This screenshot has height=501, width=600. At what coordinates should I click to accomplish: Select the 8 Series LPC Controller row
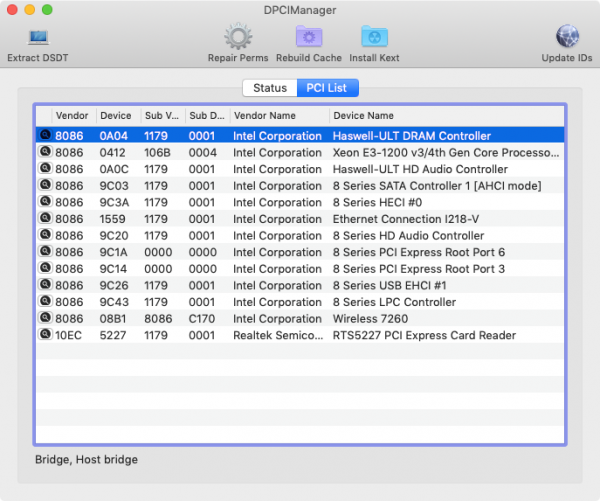coord(394,302)
